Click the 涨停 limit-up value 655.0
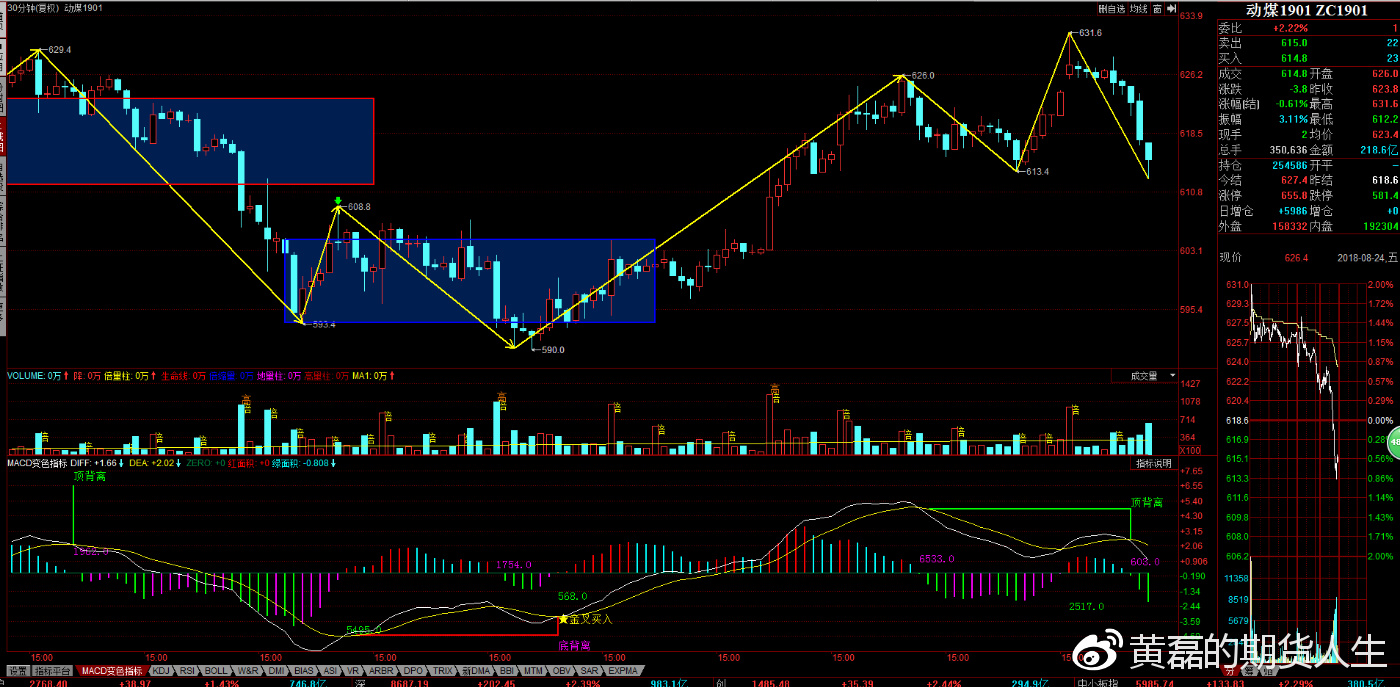Screen dimensions: 1400x687 pos(1294,195)
